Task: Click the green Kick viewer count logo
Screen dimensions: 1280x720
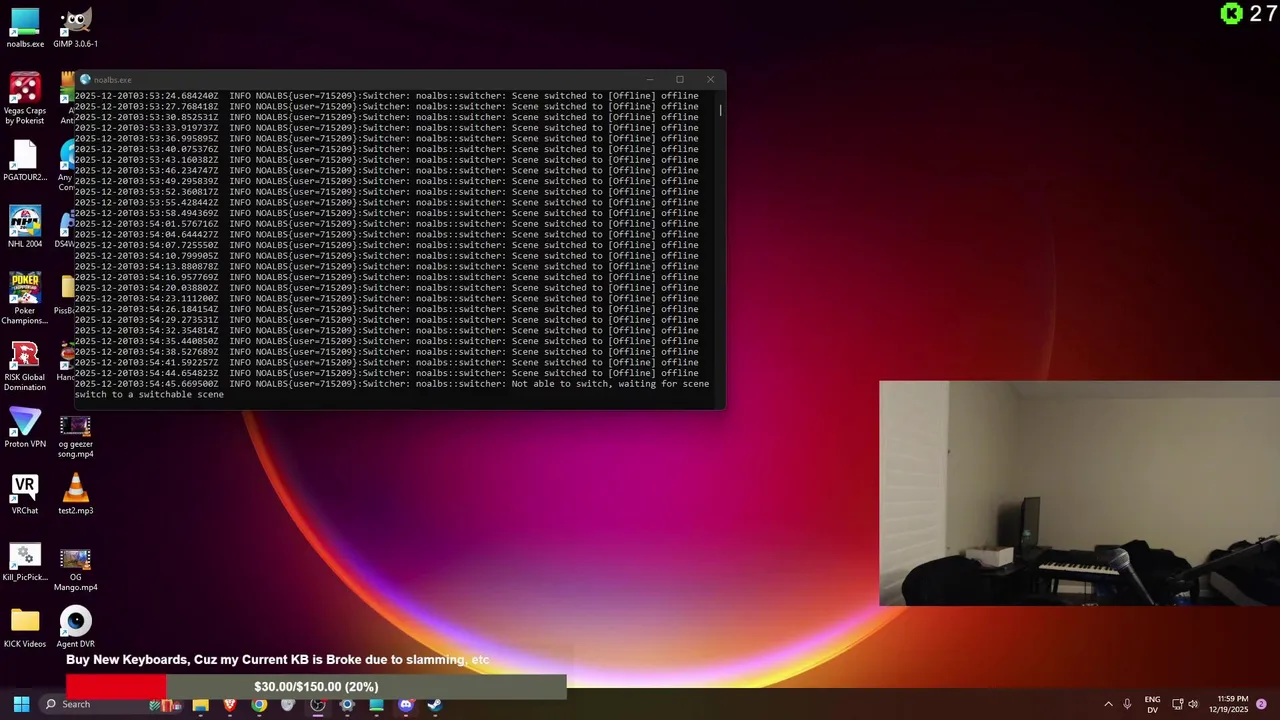Action: [x=1232, y=13]
